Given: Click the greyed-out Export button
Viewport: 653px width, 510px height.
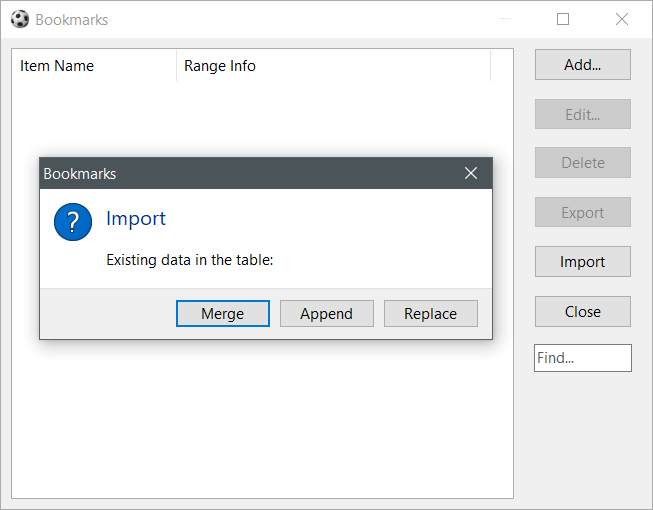Looking at the screenshot, I should click(x=583, y=212).
